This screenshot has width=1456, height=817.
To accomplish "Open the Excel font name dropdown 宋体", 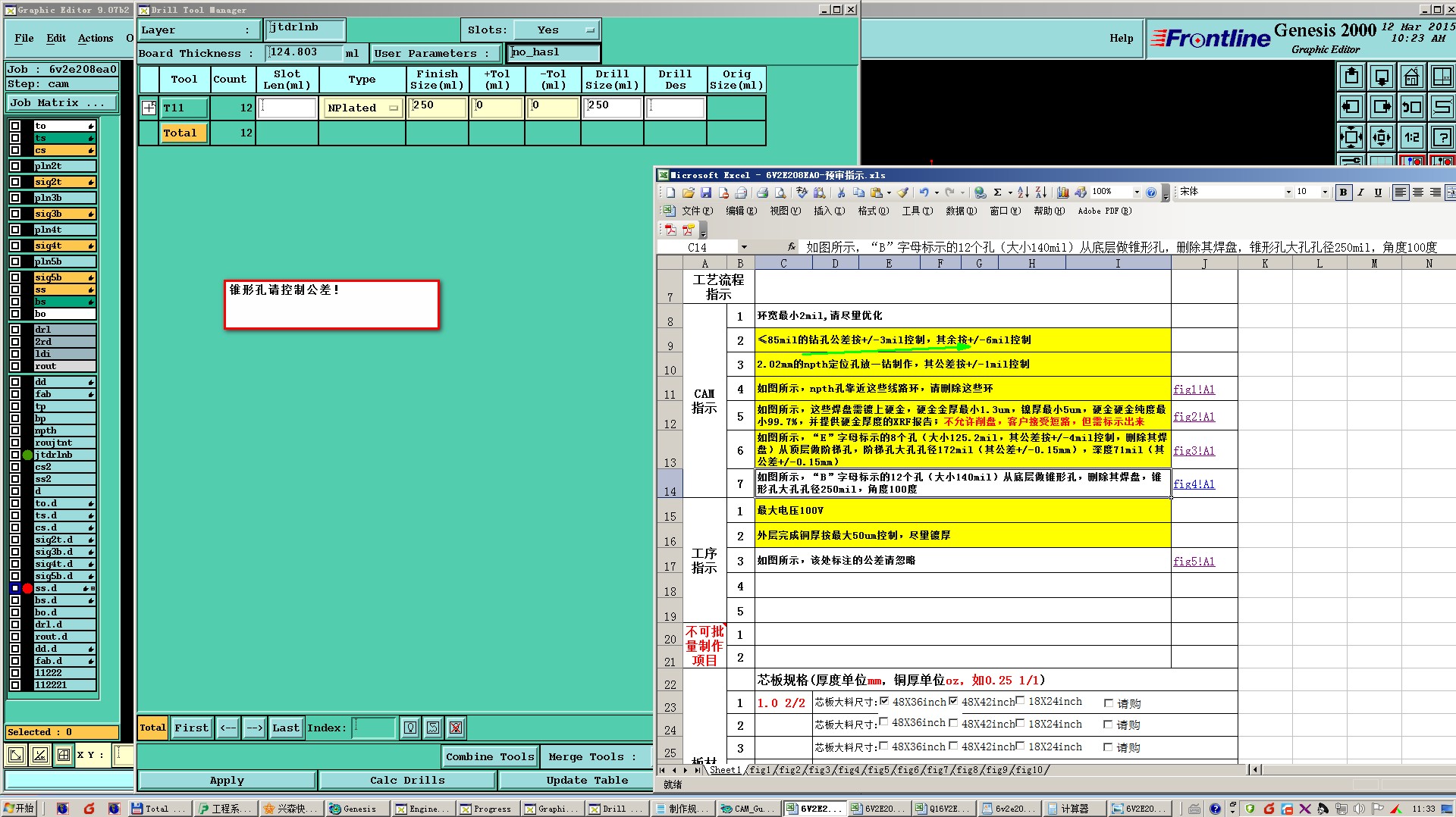I will coord(1288,193).
